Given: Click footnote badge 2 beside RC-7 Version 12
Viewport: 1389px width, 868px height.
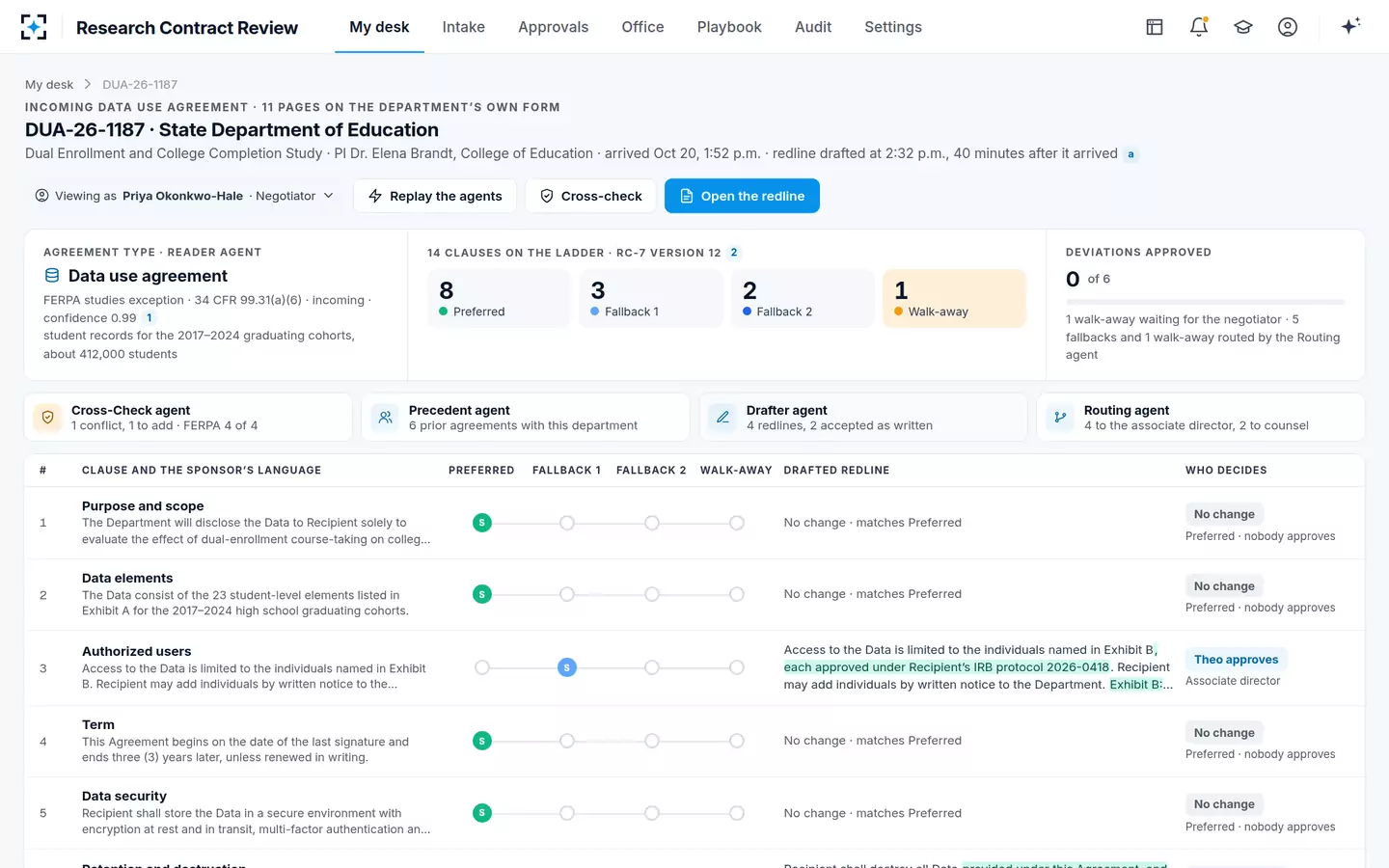Looking at the screenshot, I should pos(734,253).
